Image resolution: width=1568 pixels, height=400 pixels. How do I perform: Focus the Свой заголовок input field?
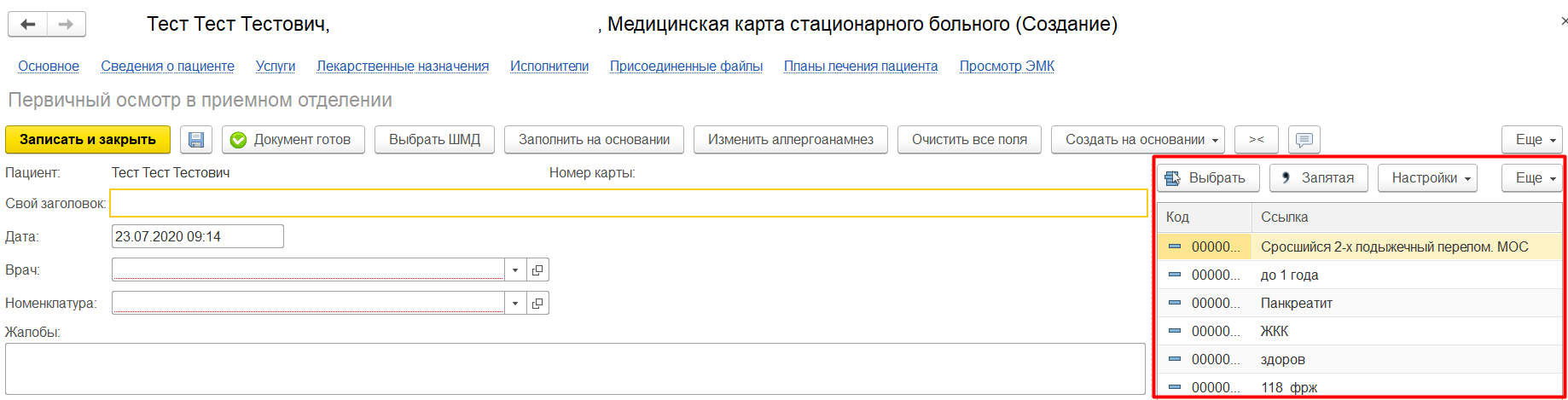coord(628,203)
